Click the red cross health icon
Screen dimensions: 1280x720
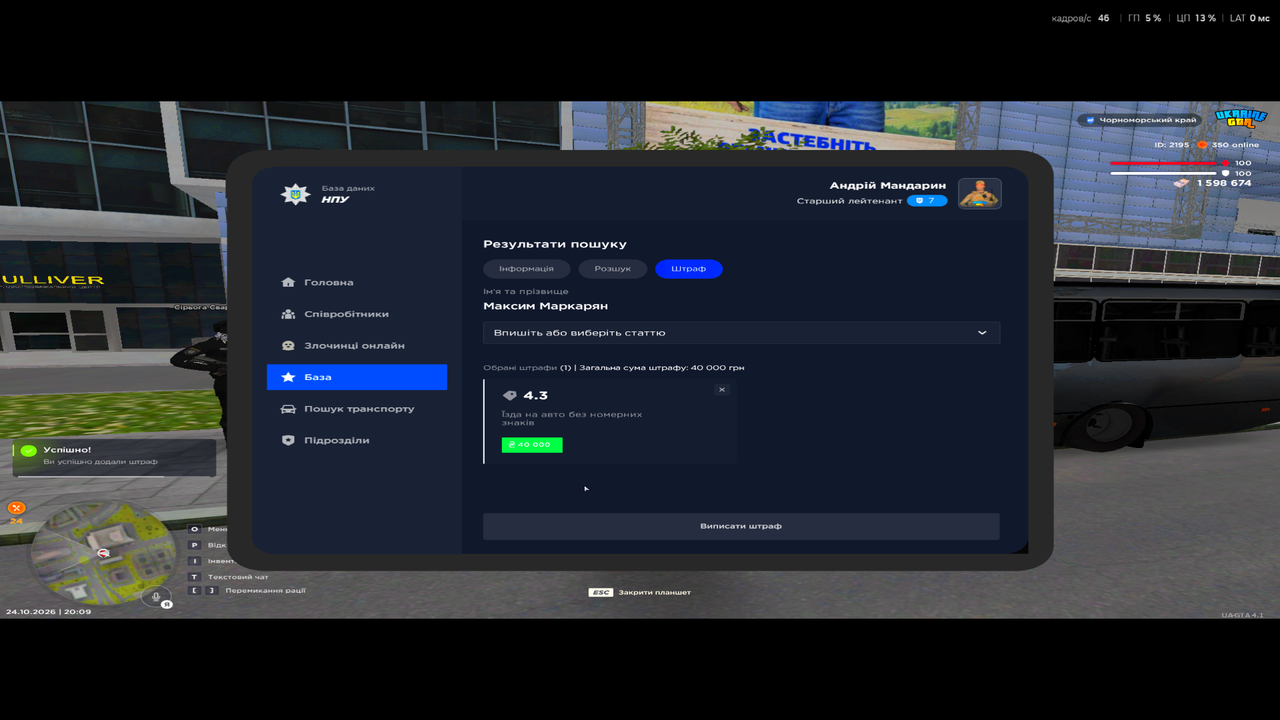click(1227, 163)
